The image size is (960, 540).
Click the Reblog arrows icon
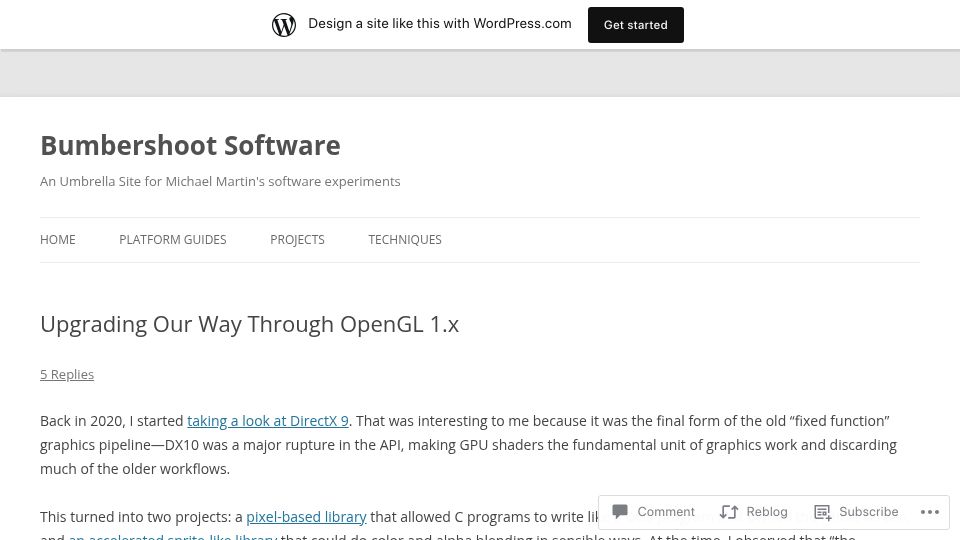coord(729,512)
